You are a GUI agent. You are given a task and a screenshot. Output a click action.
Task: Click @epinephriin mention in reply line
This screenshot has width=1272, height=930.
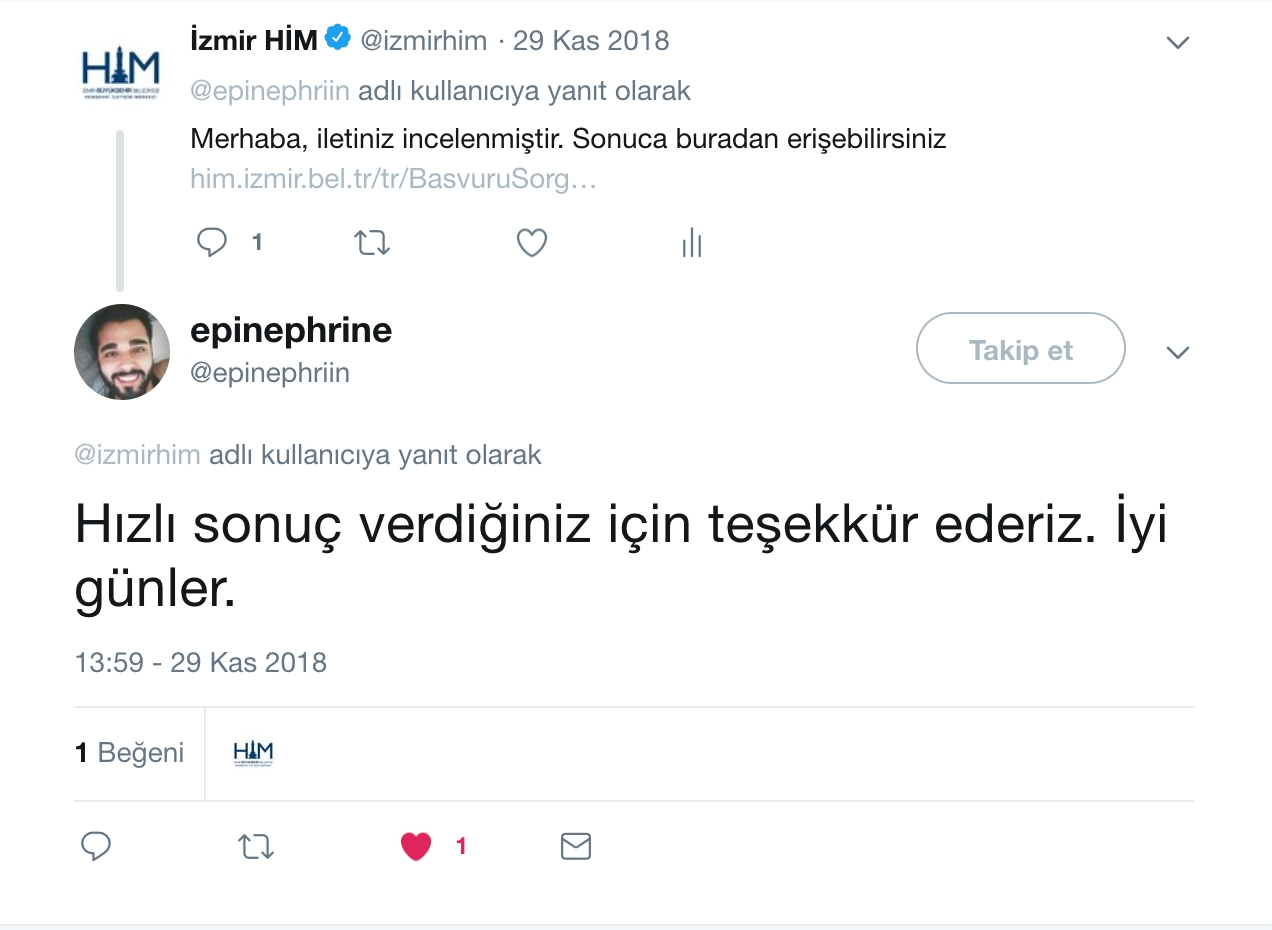(270, 91)
